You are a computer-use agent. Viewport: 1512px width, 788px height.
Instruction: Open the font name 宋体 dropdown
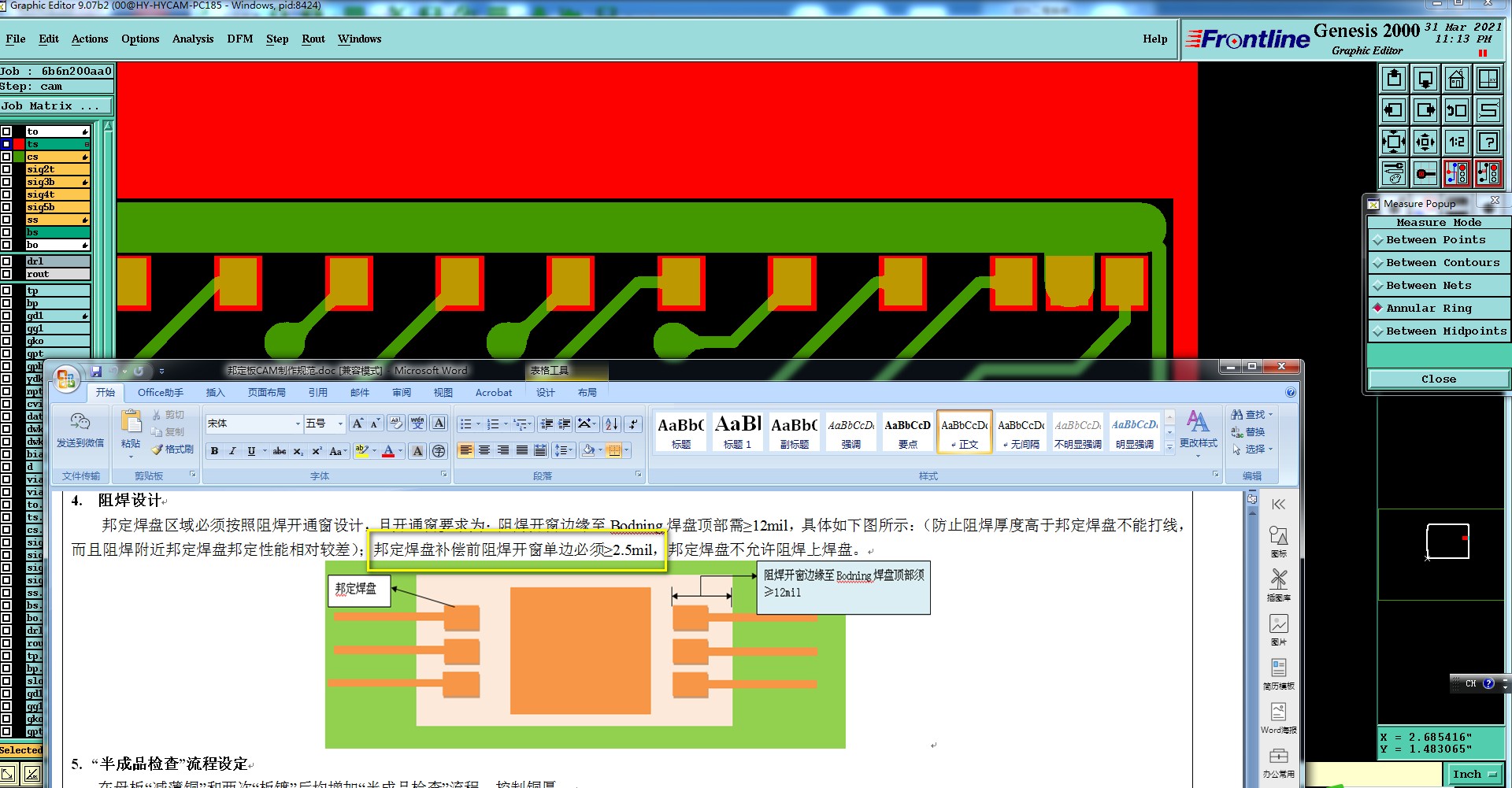tap(298, 424)
